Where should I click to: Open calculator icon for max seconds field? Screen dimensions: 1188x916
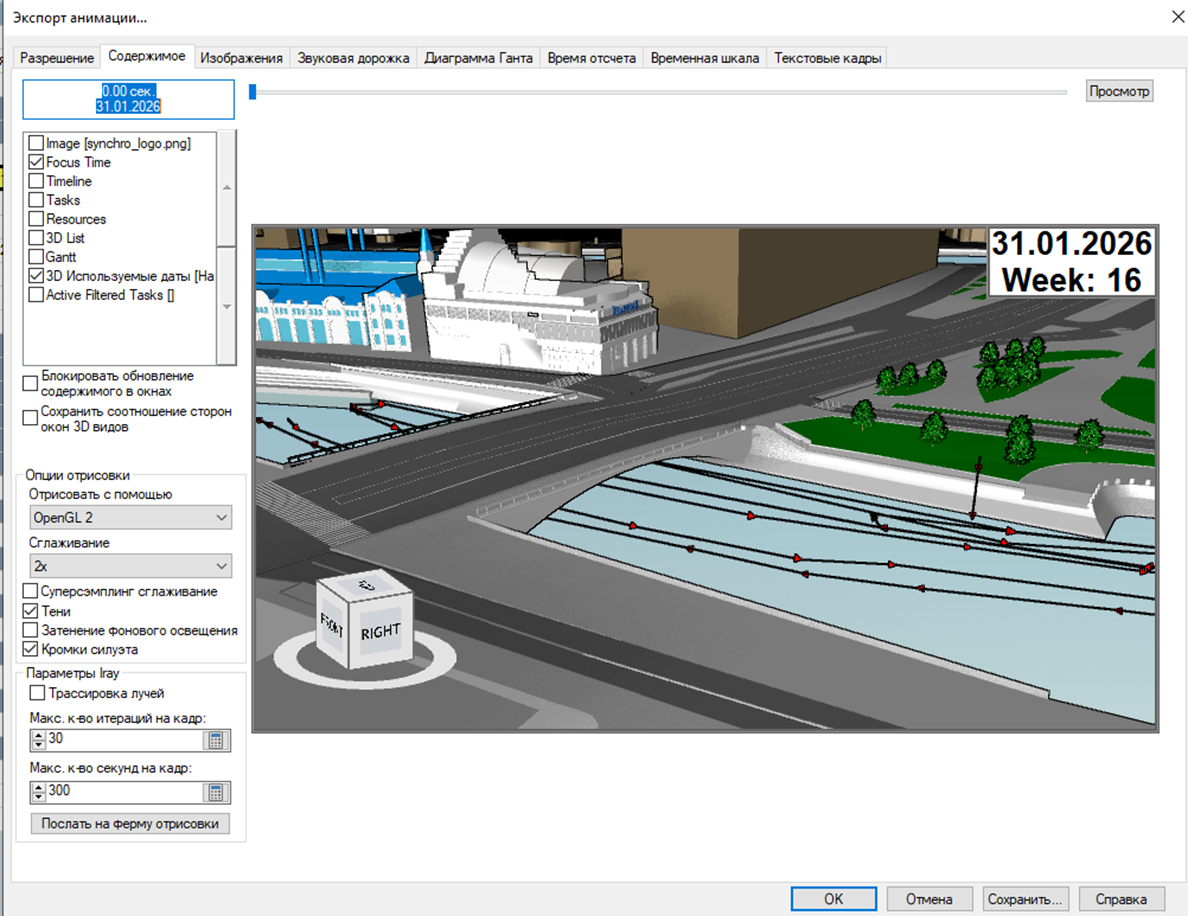point(215,792)
